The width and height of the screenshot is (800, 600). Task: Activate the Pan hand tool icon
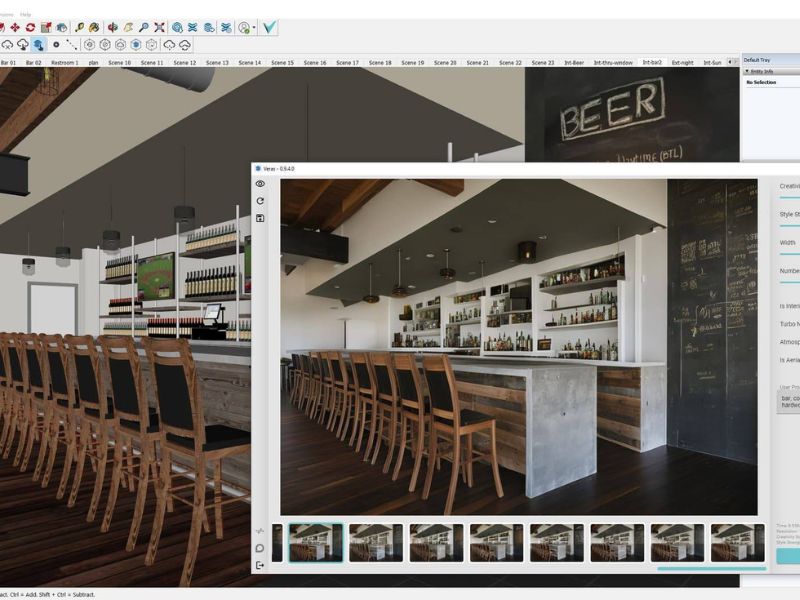point(128,28)
